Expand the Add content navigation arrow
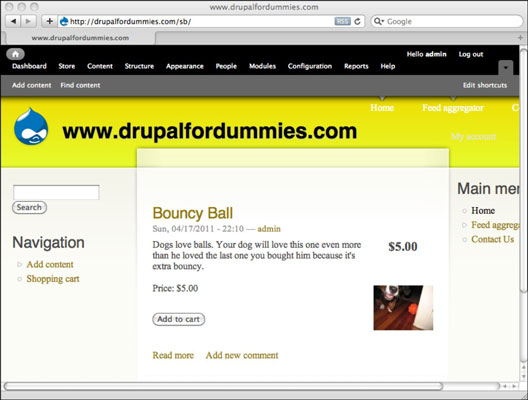 [20, 265]
